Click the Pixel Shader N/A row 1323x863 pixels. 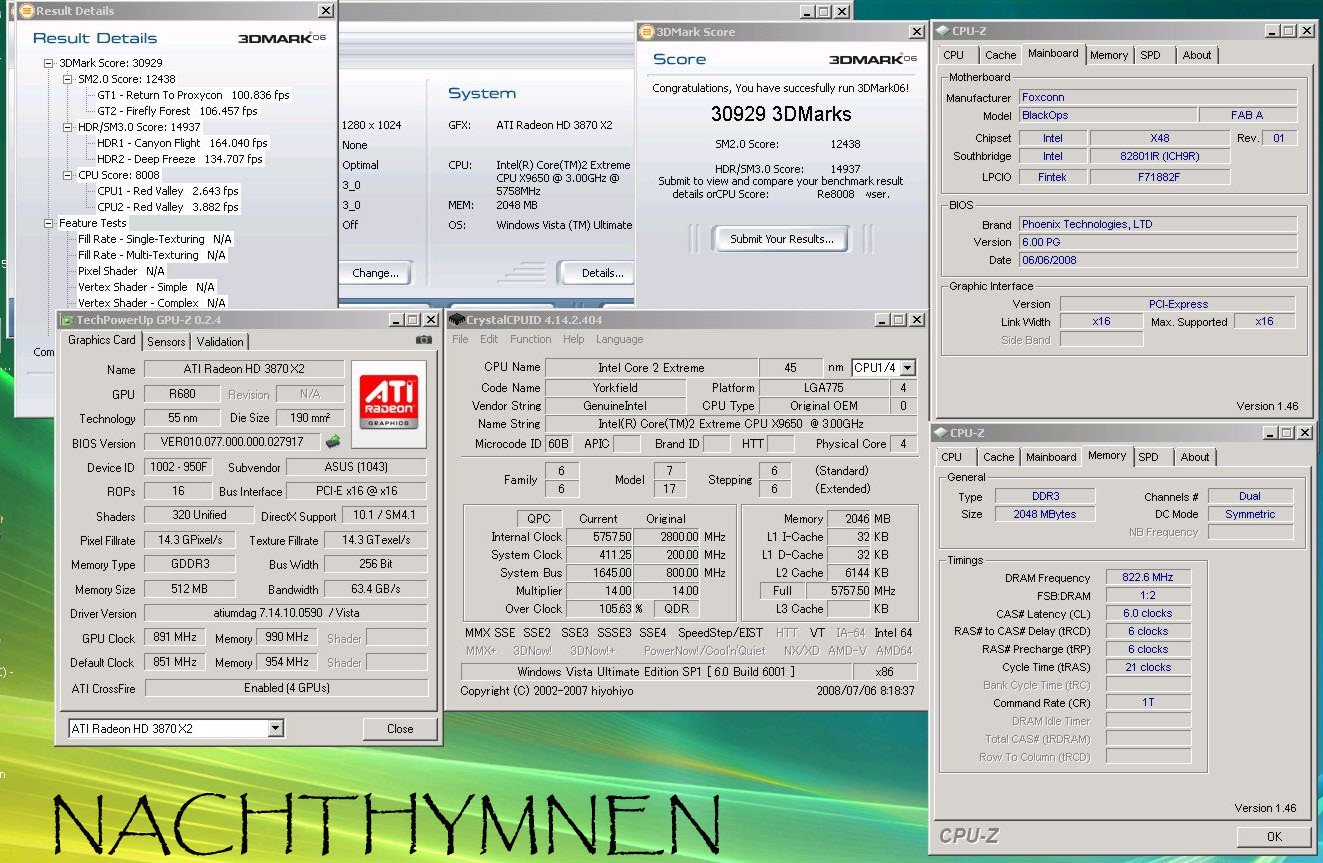pyautogui.click(x=121, y=271)
